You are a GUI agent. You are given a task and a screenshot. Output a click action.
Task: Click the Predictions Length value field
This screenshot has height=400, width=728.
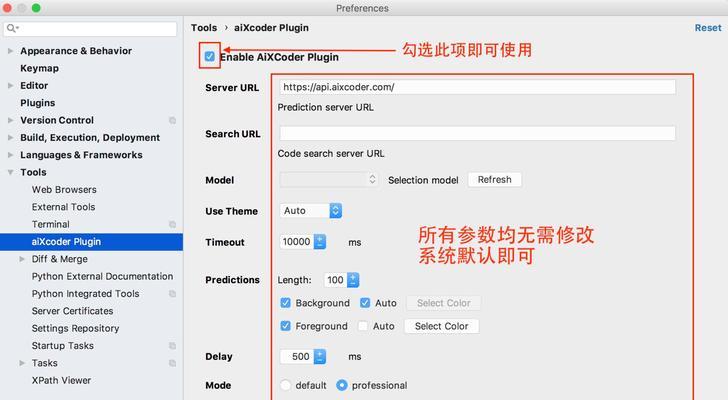tap(335, 280)
